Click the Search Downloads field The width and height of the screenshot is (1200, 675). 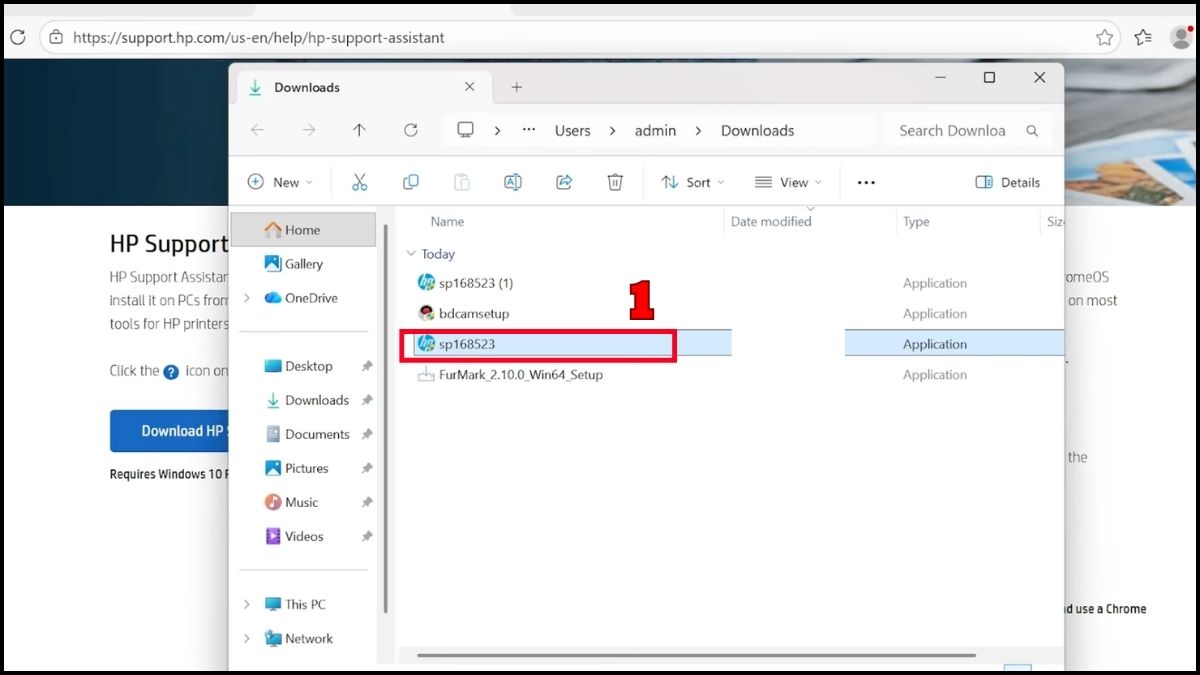pyautogui.click(x=968, y=130)
